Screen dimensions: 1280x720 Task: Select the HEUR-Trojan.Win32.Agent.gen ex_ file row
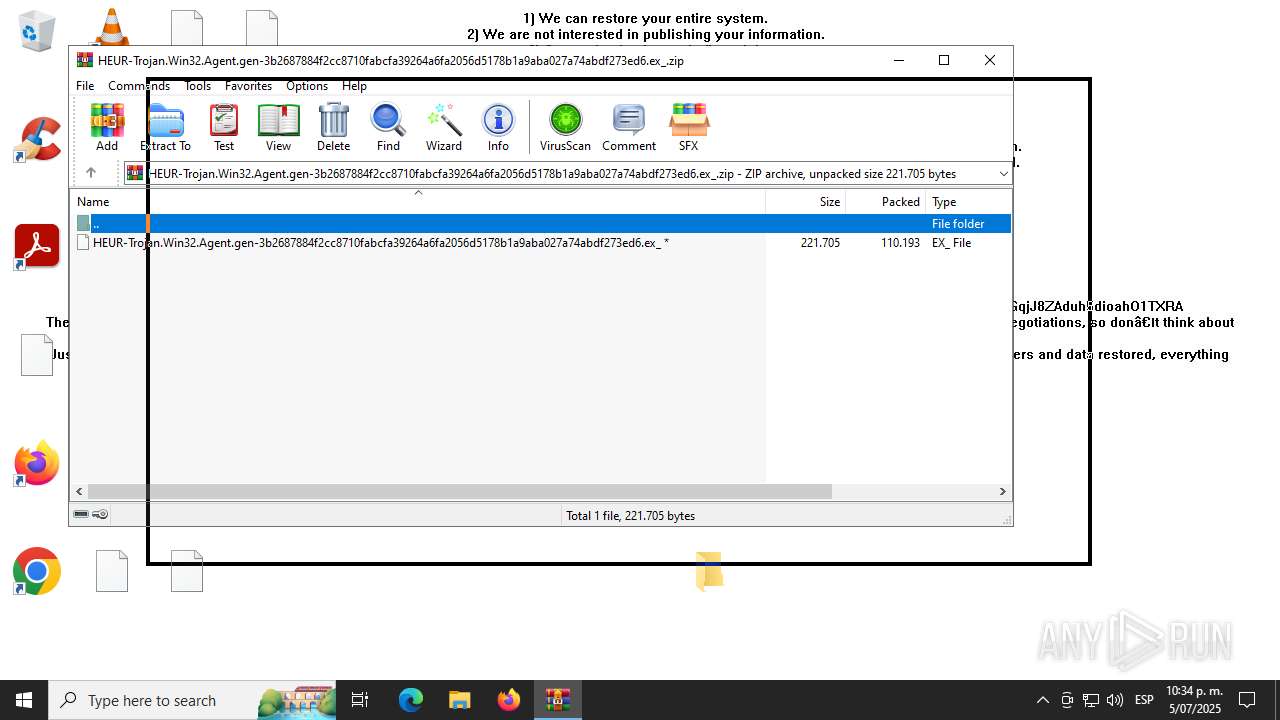(x=541, y=243)
